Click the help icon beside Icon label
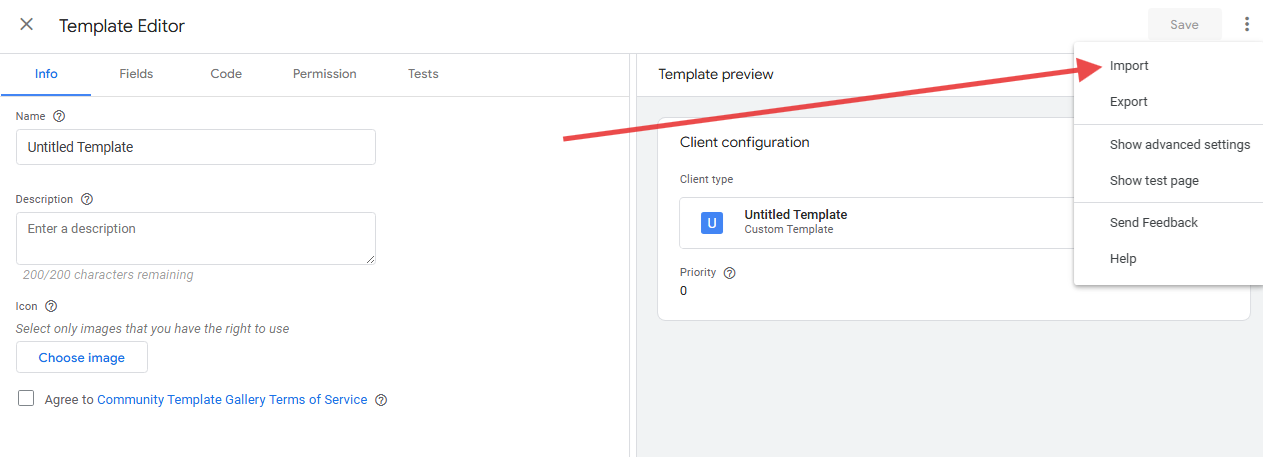 [x=51, y=306]
